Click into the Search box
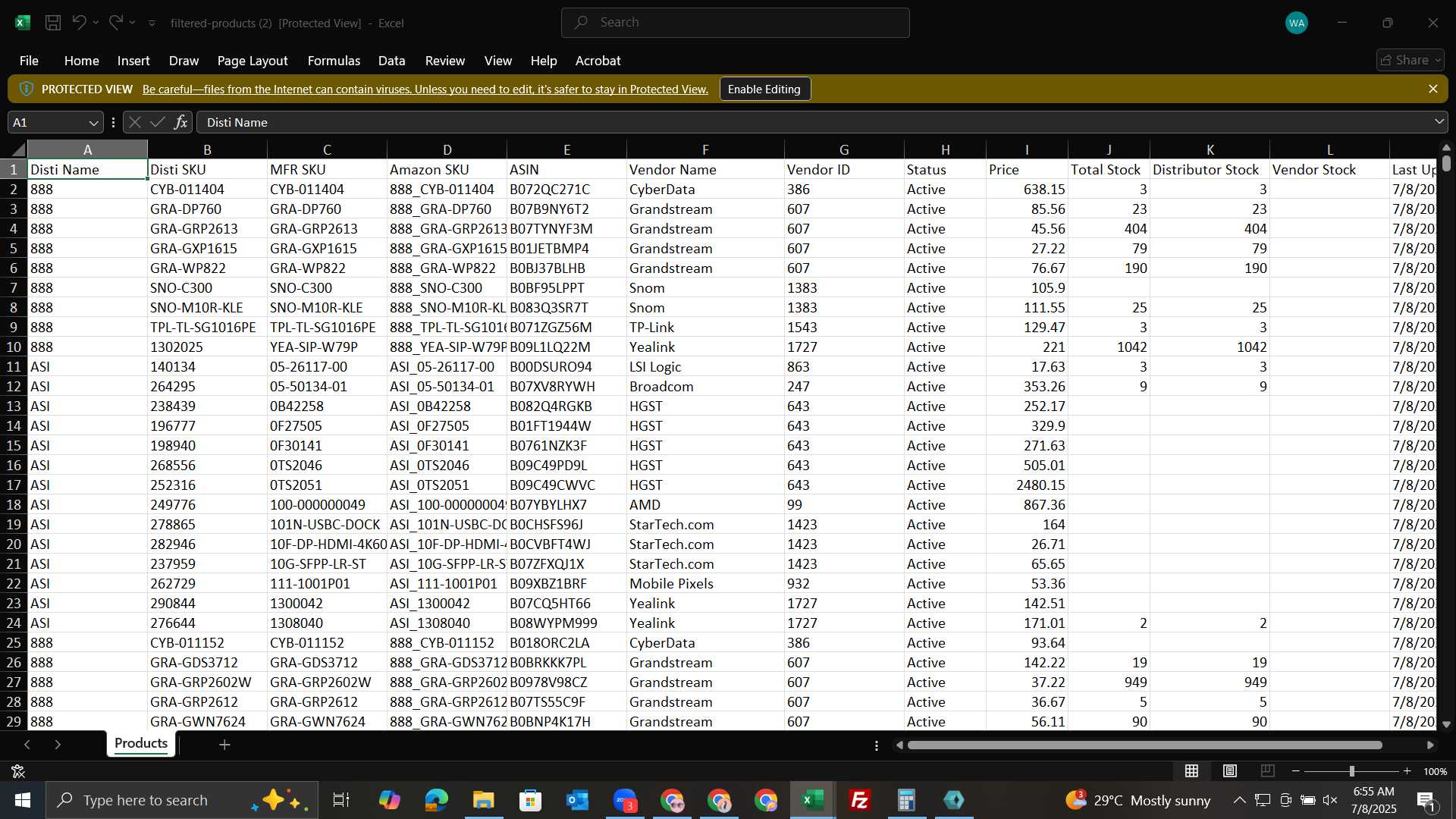1456x819 pixels. 735,23
